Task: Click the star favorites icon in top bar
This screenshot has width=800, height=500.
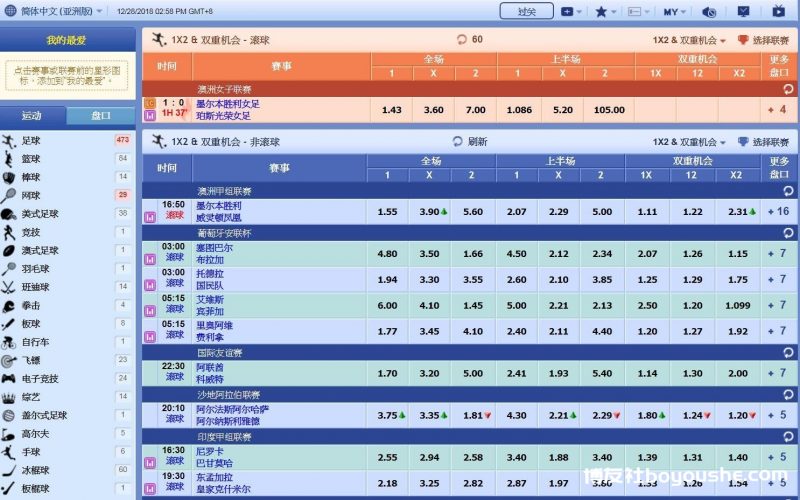Action: pyautogui.click(x=601, y=12)
